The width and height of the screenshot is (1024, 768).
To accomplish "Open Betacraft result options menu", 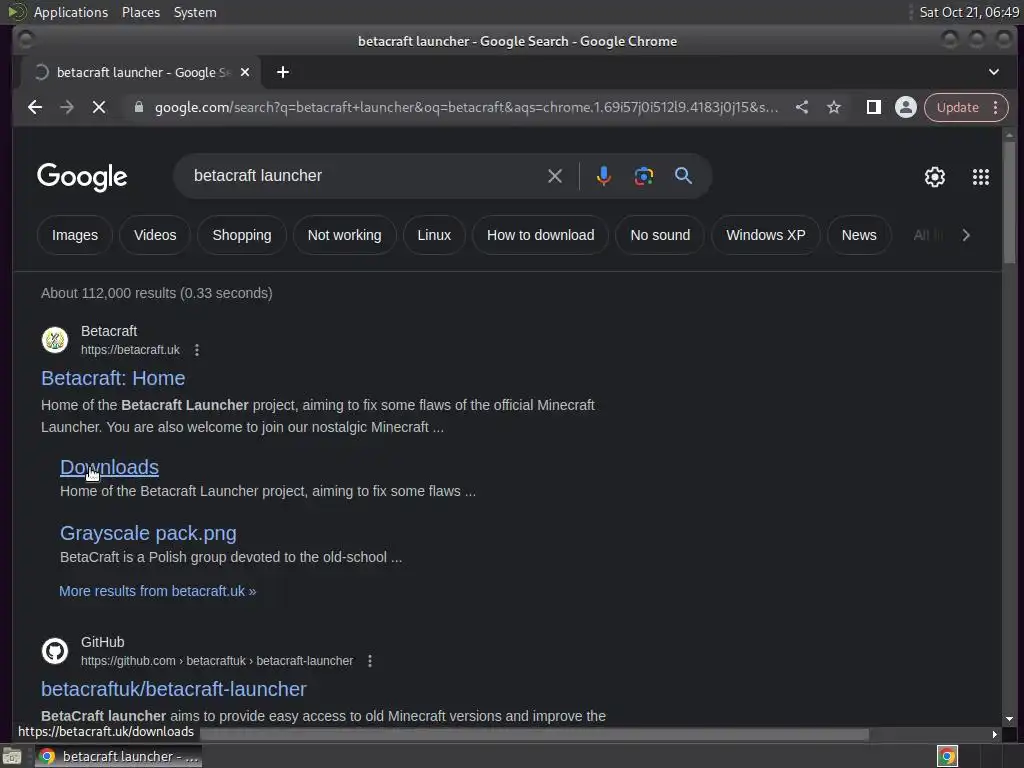I will click(197, 350).
